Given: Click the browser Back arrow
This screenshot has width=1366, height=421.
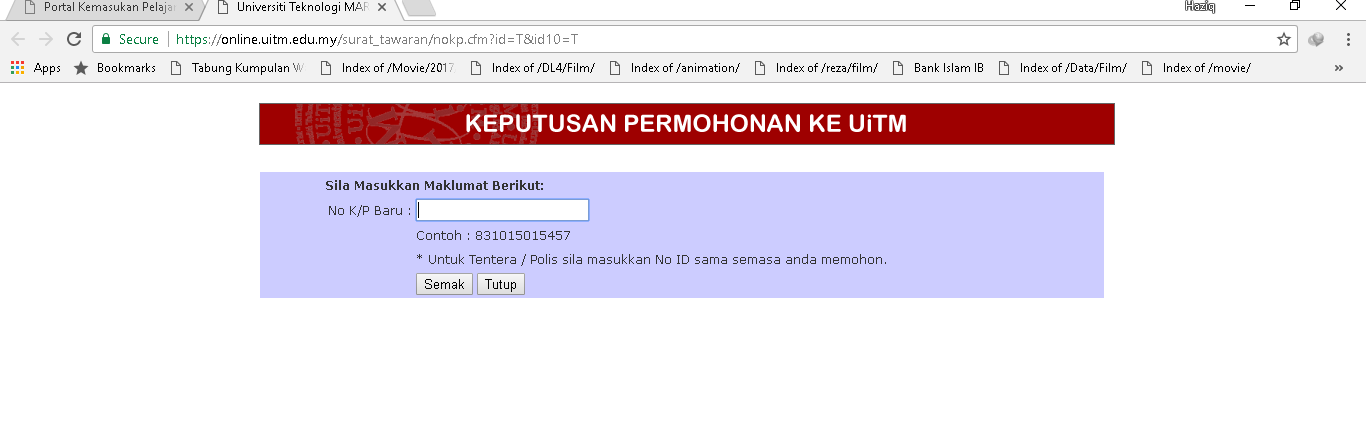Looking at the screenshot, I should pyautogui.click(x=18, y=39).
